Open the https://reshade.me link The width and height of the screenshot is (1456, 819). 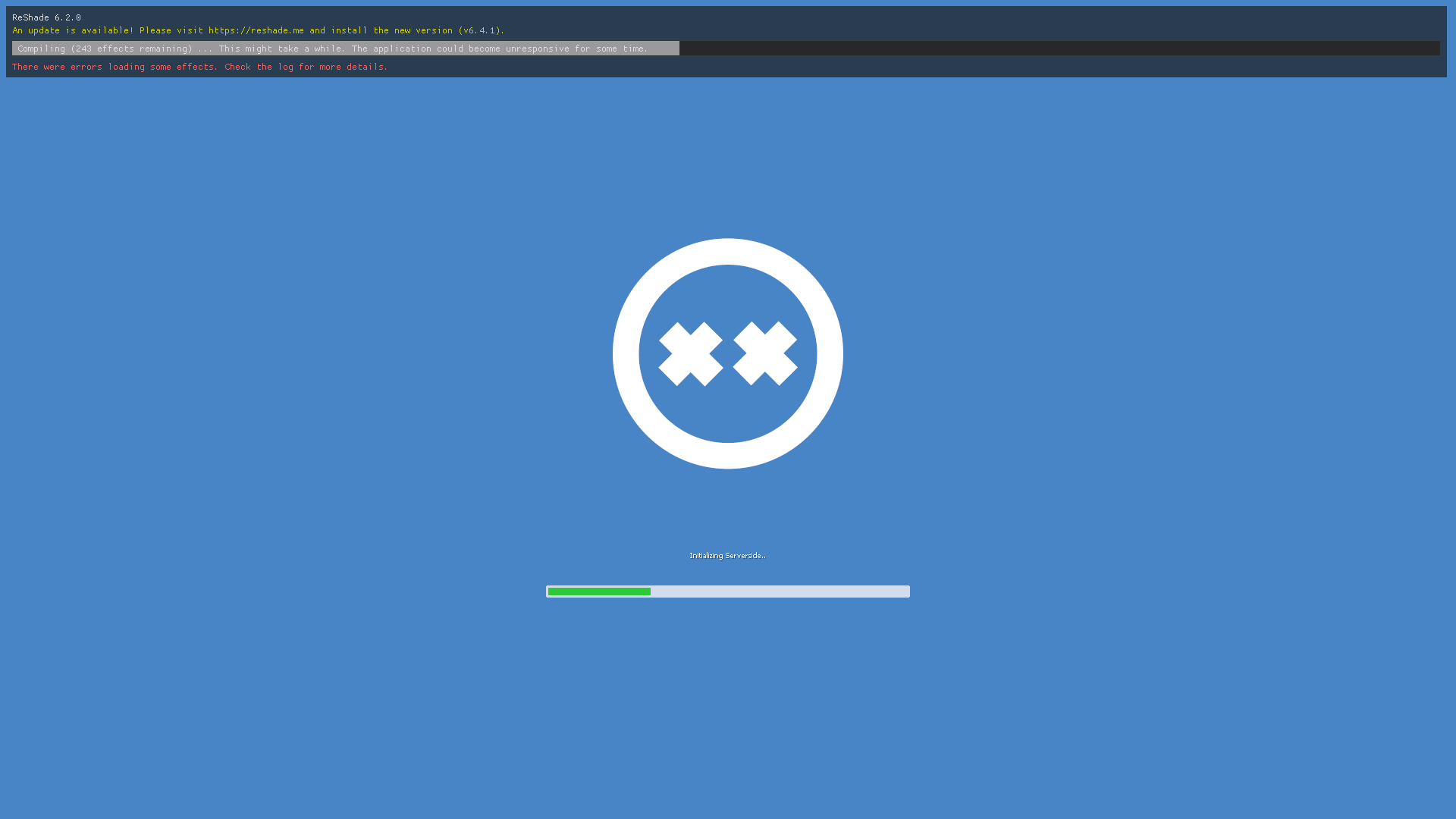(256, 30)
